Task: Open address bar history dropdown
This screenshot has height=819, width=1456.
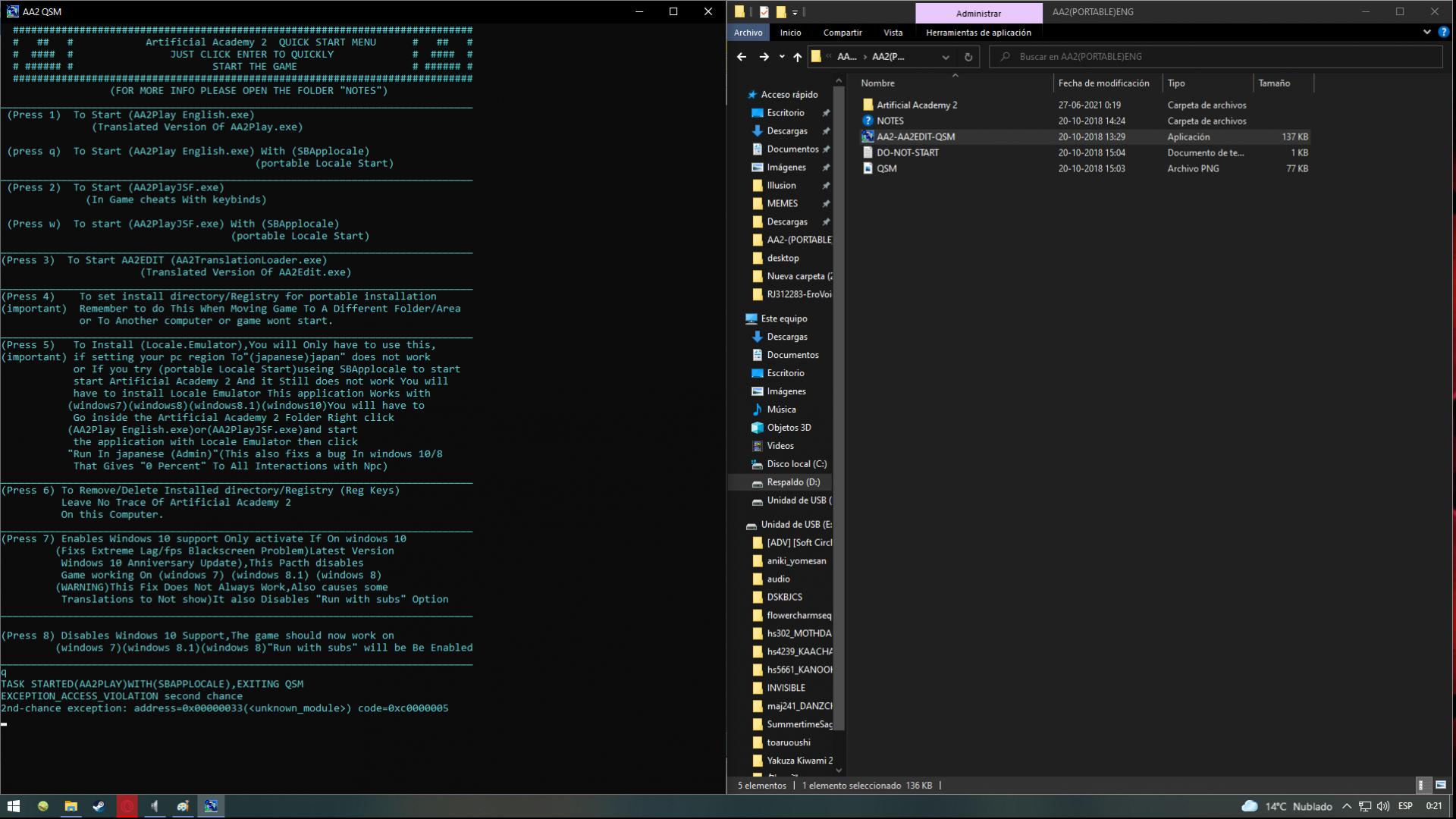Action: point(946,57)
